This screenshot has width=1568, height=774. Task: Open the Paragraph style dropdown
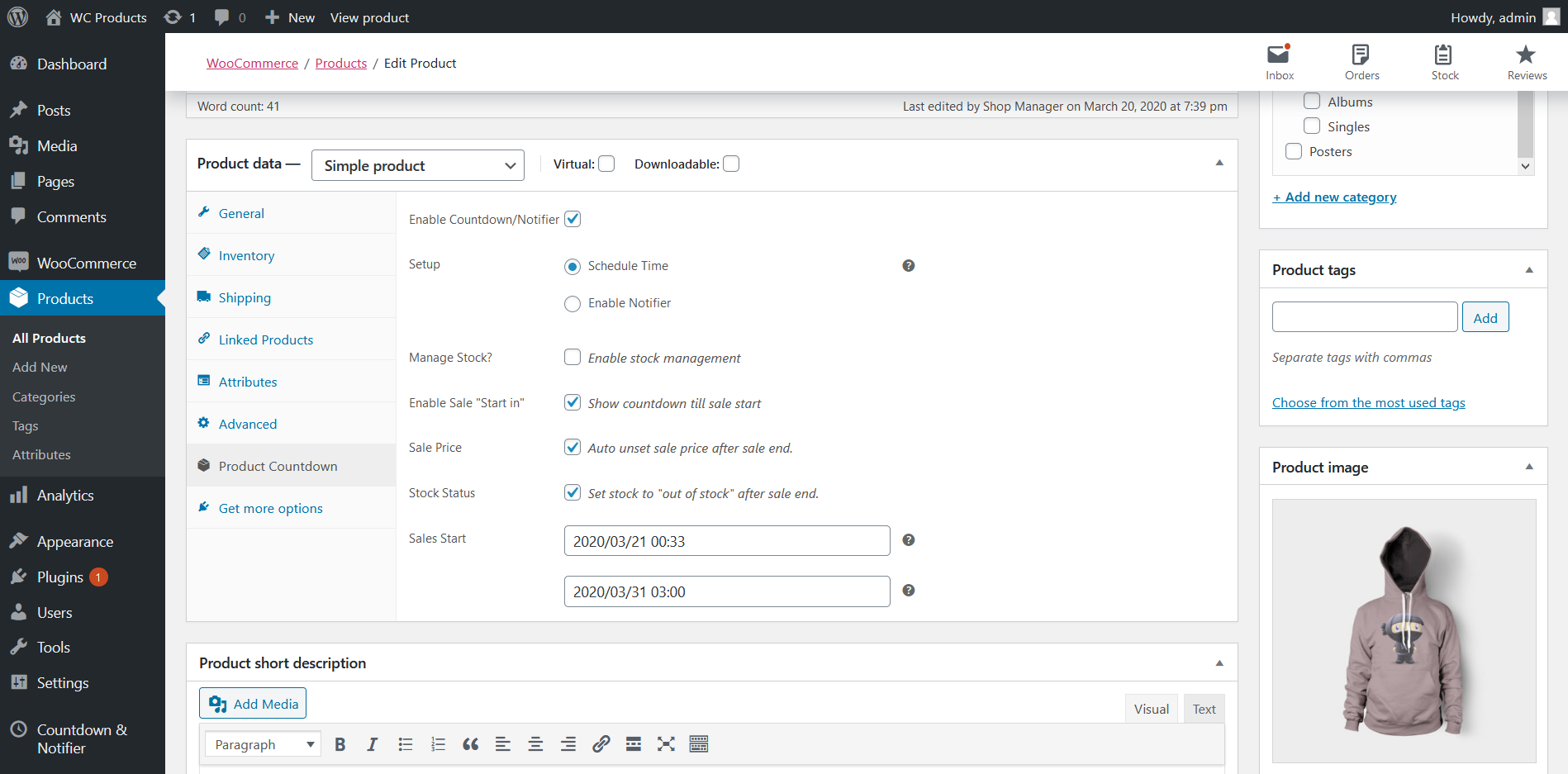(262, 743)
